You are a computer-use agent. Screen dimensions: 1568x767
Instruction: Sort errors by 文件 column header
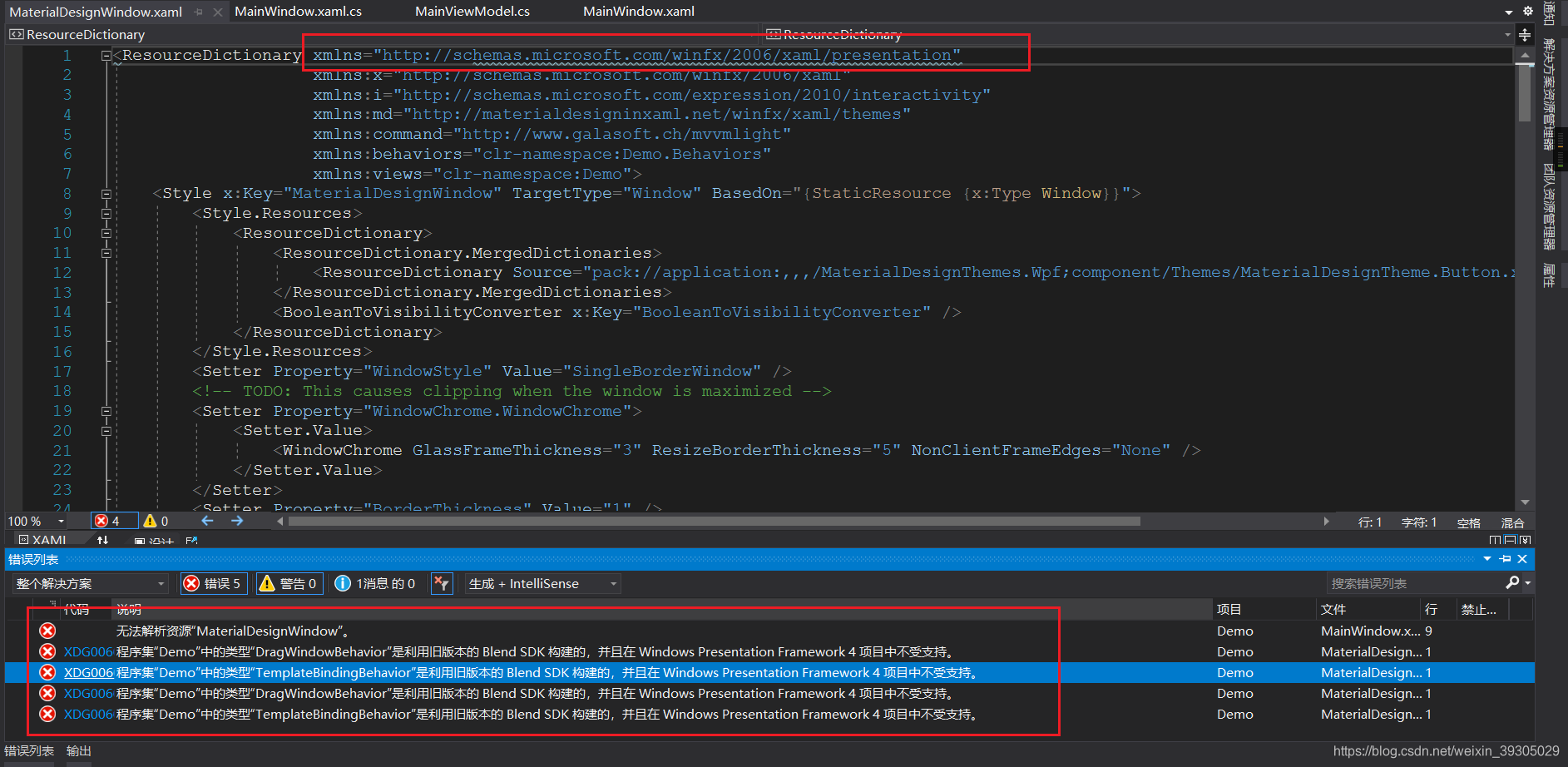click(1368, 609)
